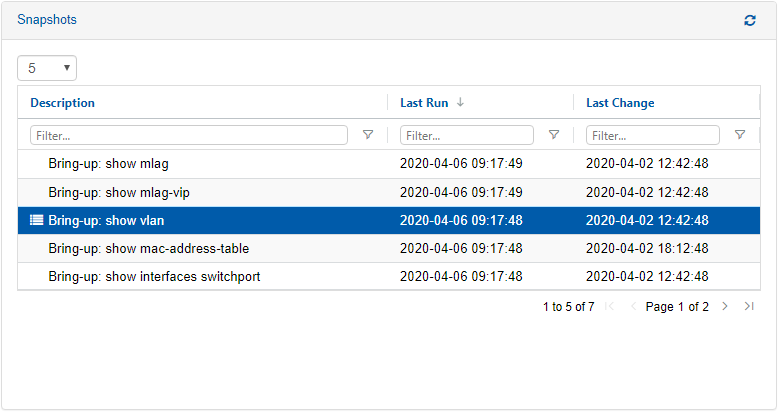Screen dimensions: 778x412
Task: Sort by Description column header
Action: click(62, 103)
